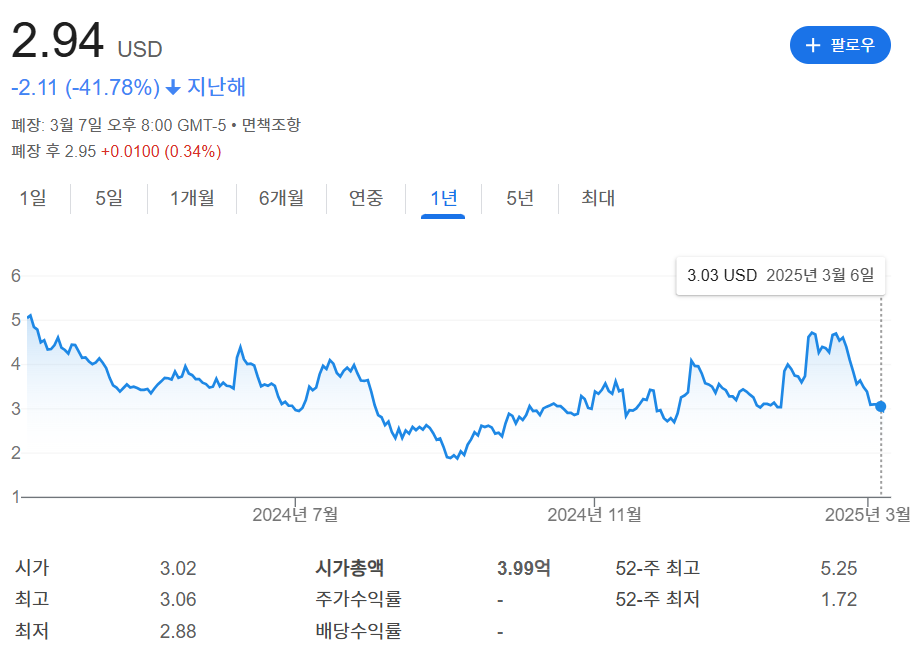This screenshot has width=916, height=652.
Task: Click the down arrow beside -41.78%
Action: 169,89
